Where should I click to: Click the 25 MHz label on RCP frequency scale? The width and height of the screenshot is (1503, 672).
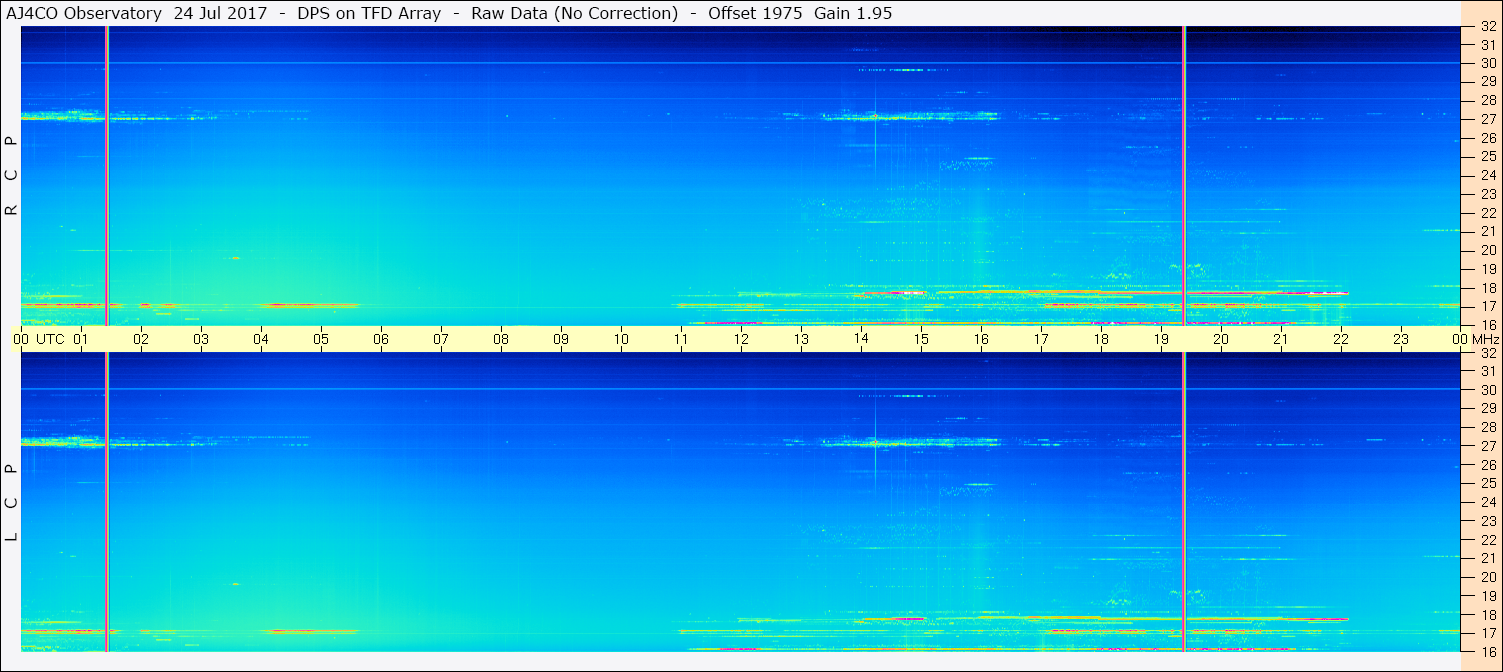point(1488,157)
